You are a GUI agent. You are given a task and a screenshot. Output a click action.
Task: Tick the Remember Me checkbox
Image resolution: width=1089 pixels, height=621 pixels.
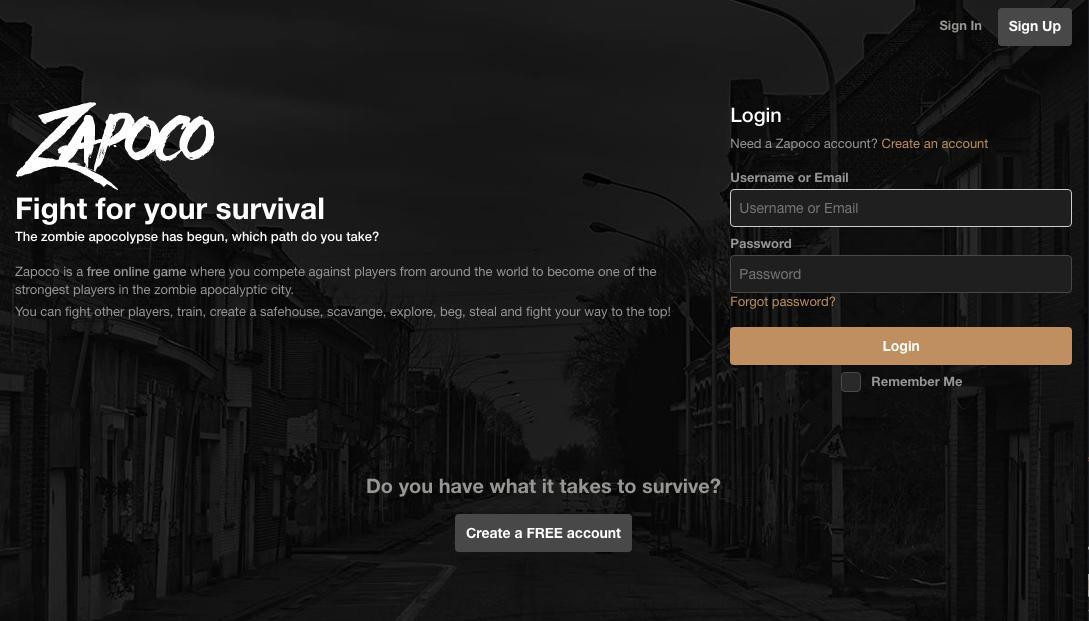[851, 382]
